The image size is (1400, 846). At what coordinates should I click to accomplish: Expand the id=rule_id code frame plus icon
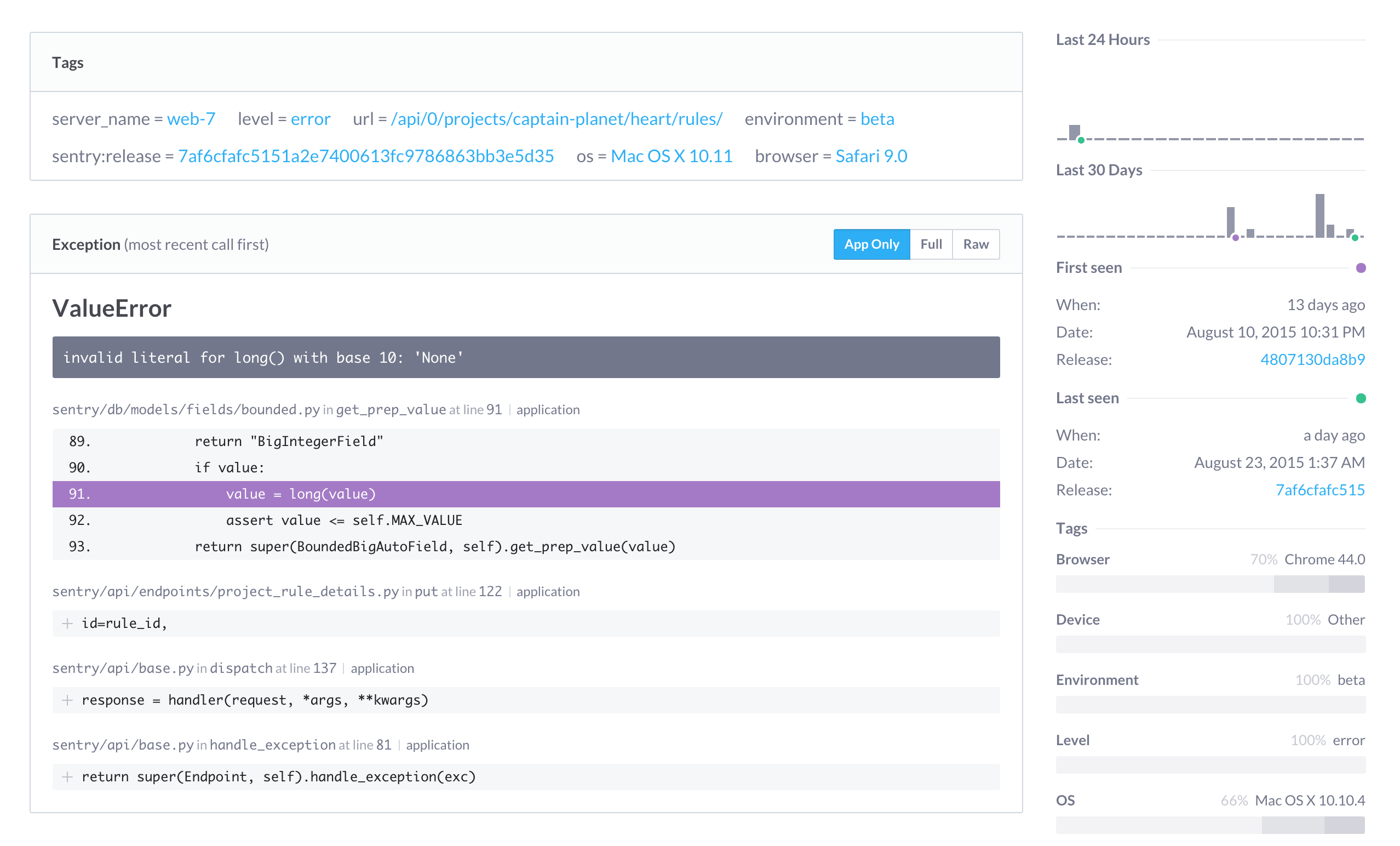coord(67,624)
